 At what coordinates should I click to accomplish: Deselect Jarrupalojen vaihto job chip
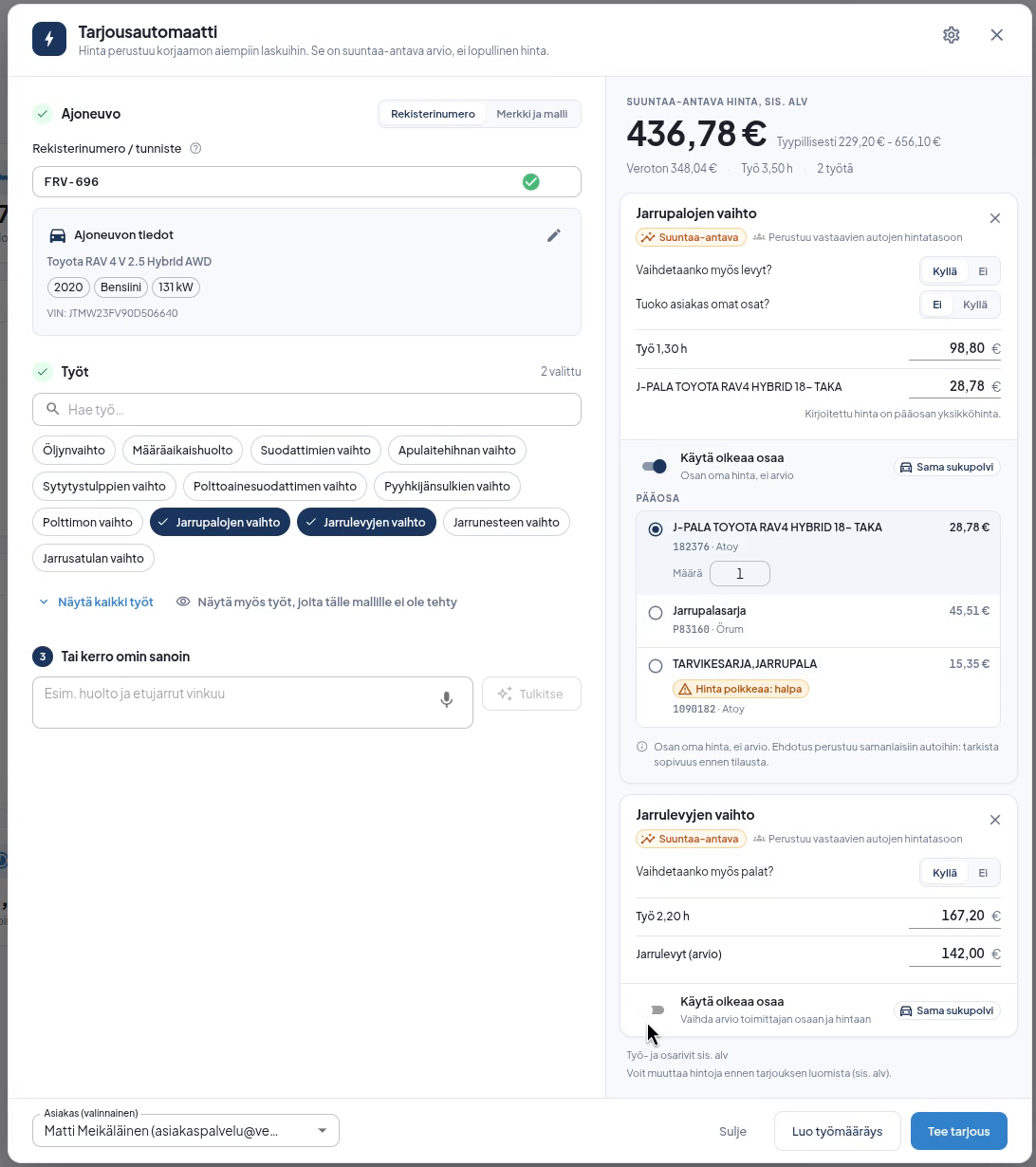(x=220, y=522)
